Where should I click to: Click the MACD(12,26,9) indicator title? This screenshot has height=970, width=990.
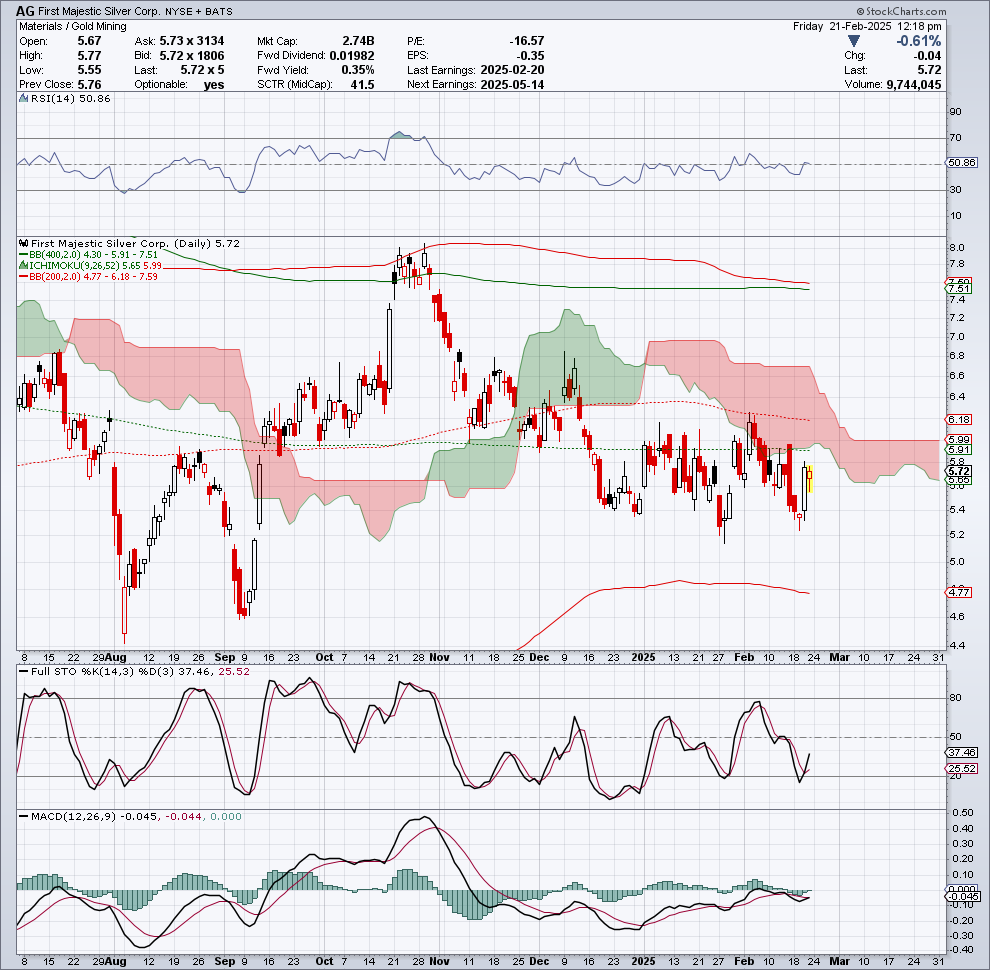click(73, 817)
